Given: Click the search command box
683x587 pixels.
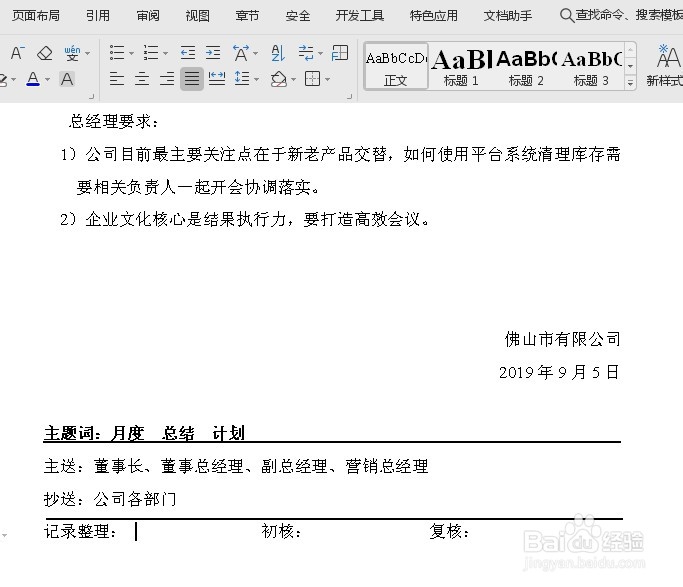Looking at the screenshot, I should [x=621, y=15].
